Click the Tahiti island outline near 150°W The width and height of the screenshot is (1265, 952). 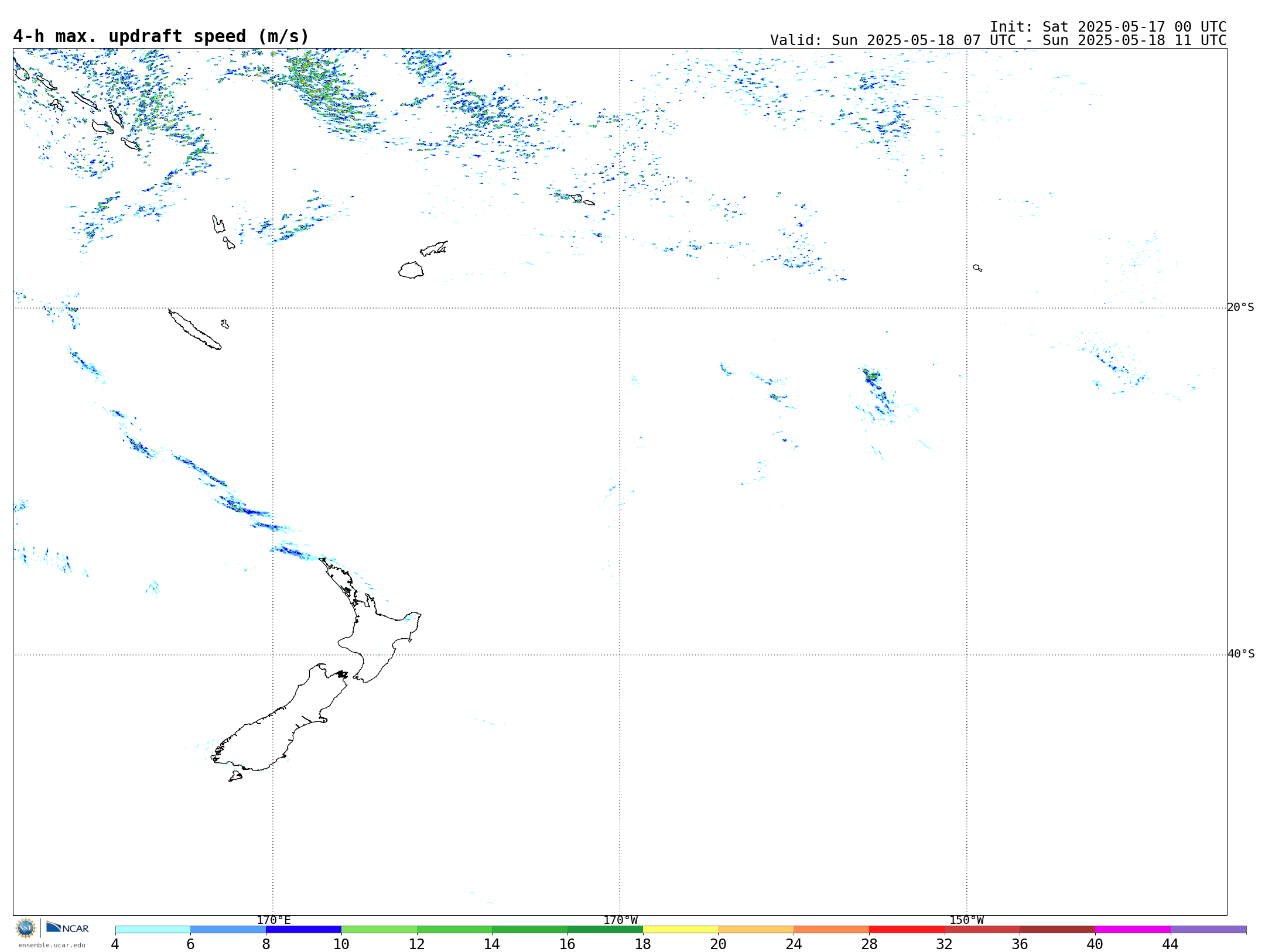977,268
